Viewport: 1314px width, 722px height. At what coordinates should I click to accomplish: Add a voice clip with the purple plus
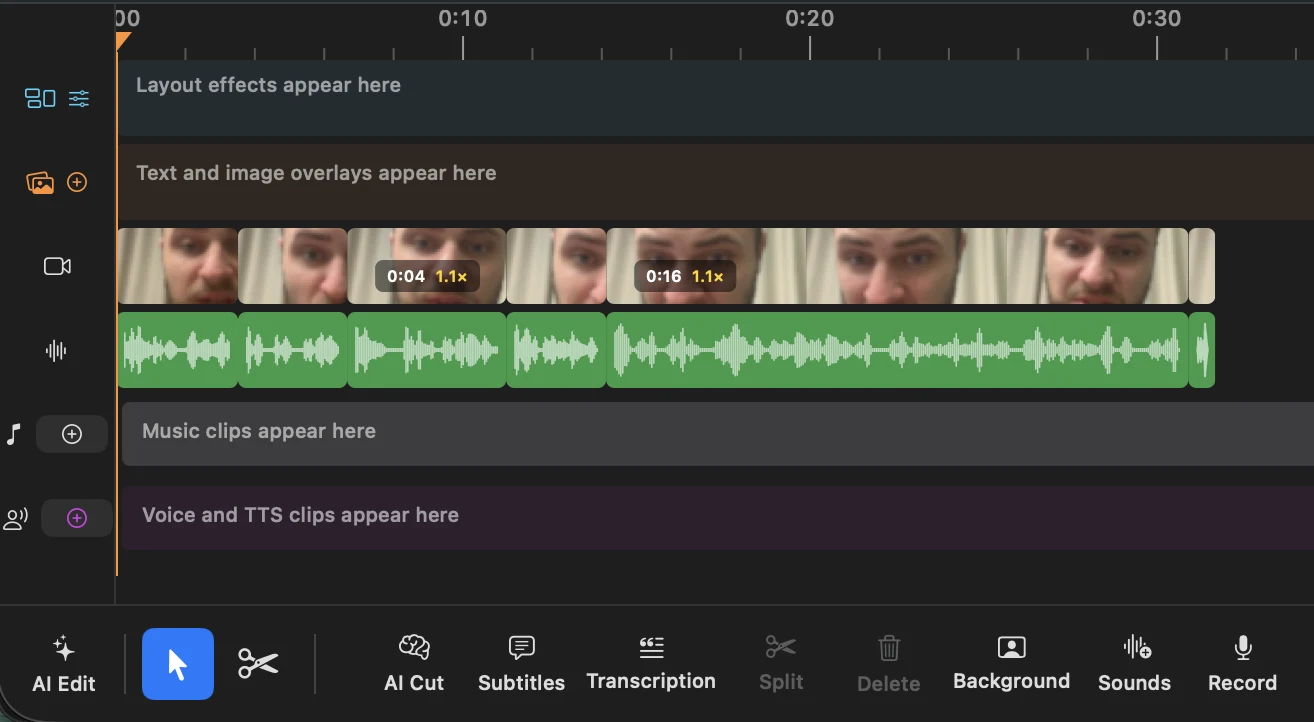click(76, 518)
